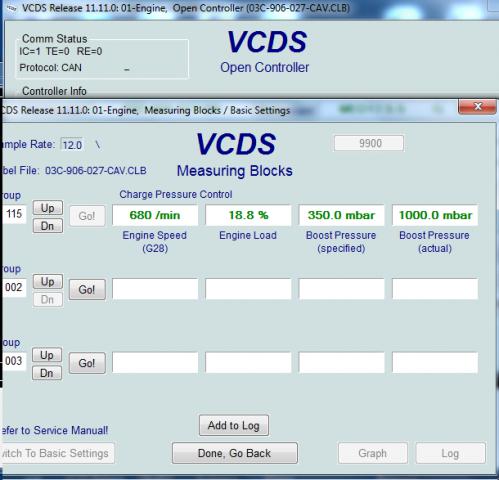The width and height of the screenshot is (499, 480).
Task: Select the 350.0 mbar specified boost value
Action: [342, 215]
